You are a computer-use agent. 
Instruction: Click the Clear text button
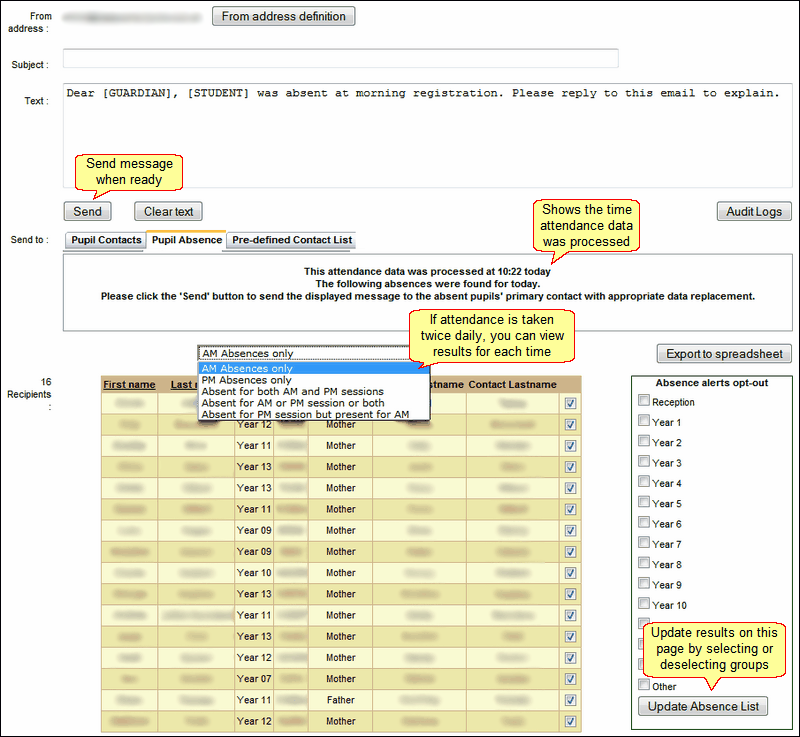pos(168,211)
